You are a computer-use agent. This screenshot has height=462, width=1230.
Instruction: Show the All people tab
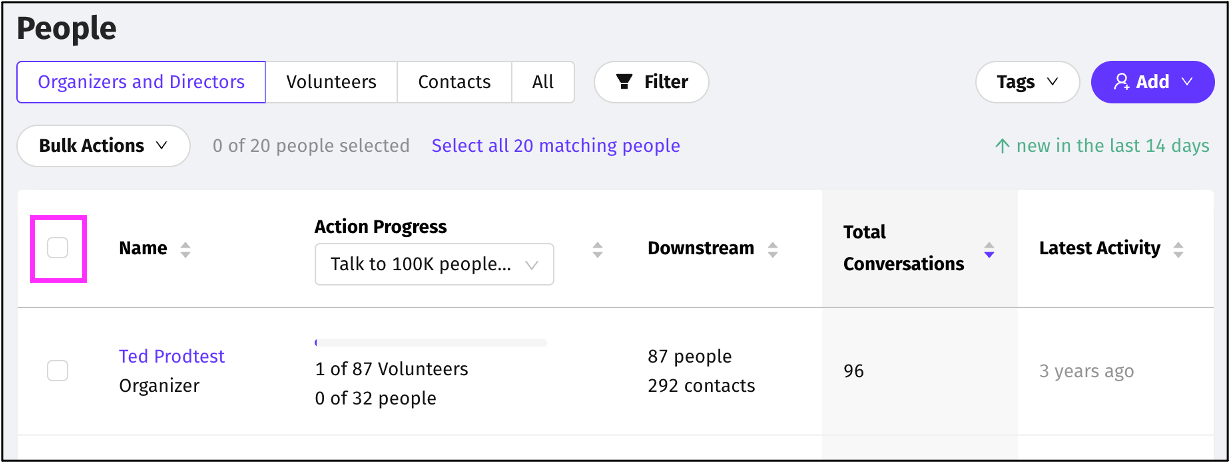pos(543,82)
